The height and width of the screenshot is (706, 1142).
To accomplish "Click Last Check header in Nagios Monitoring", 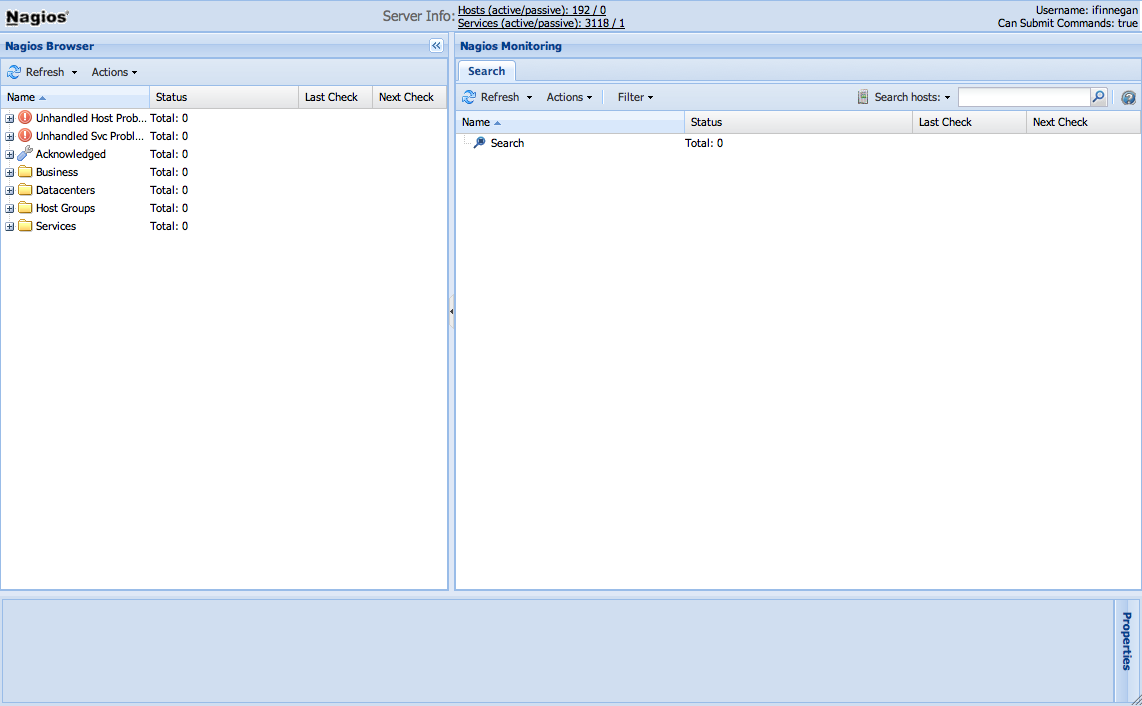I will tap(969, 122).
